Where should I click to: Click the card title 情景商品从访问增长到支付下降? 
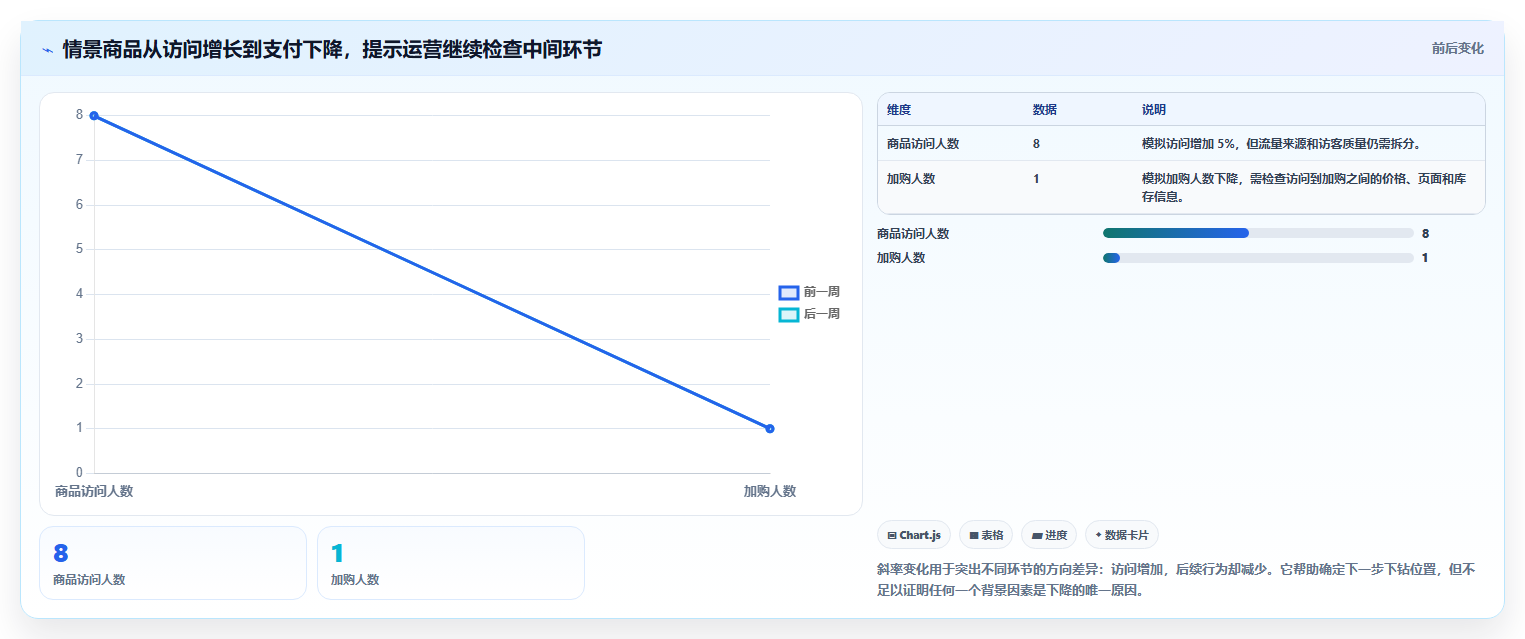click(x=332, y=49)
